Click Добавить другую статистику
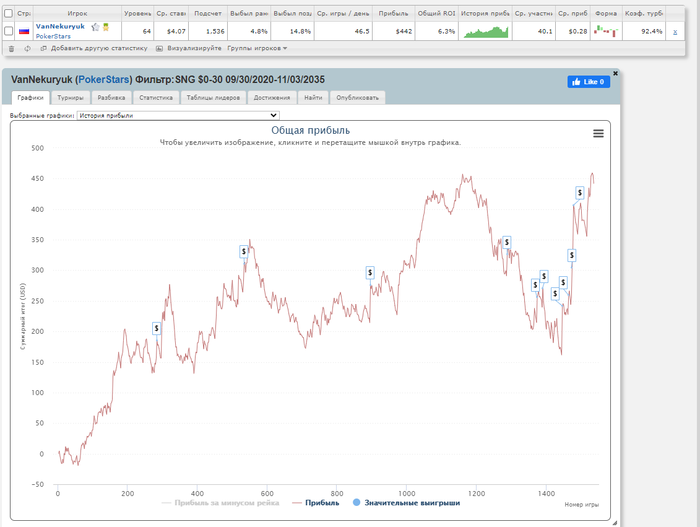Viewport: 700px width, 527px height. point(99,48)
